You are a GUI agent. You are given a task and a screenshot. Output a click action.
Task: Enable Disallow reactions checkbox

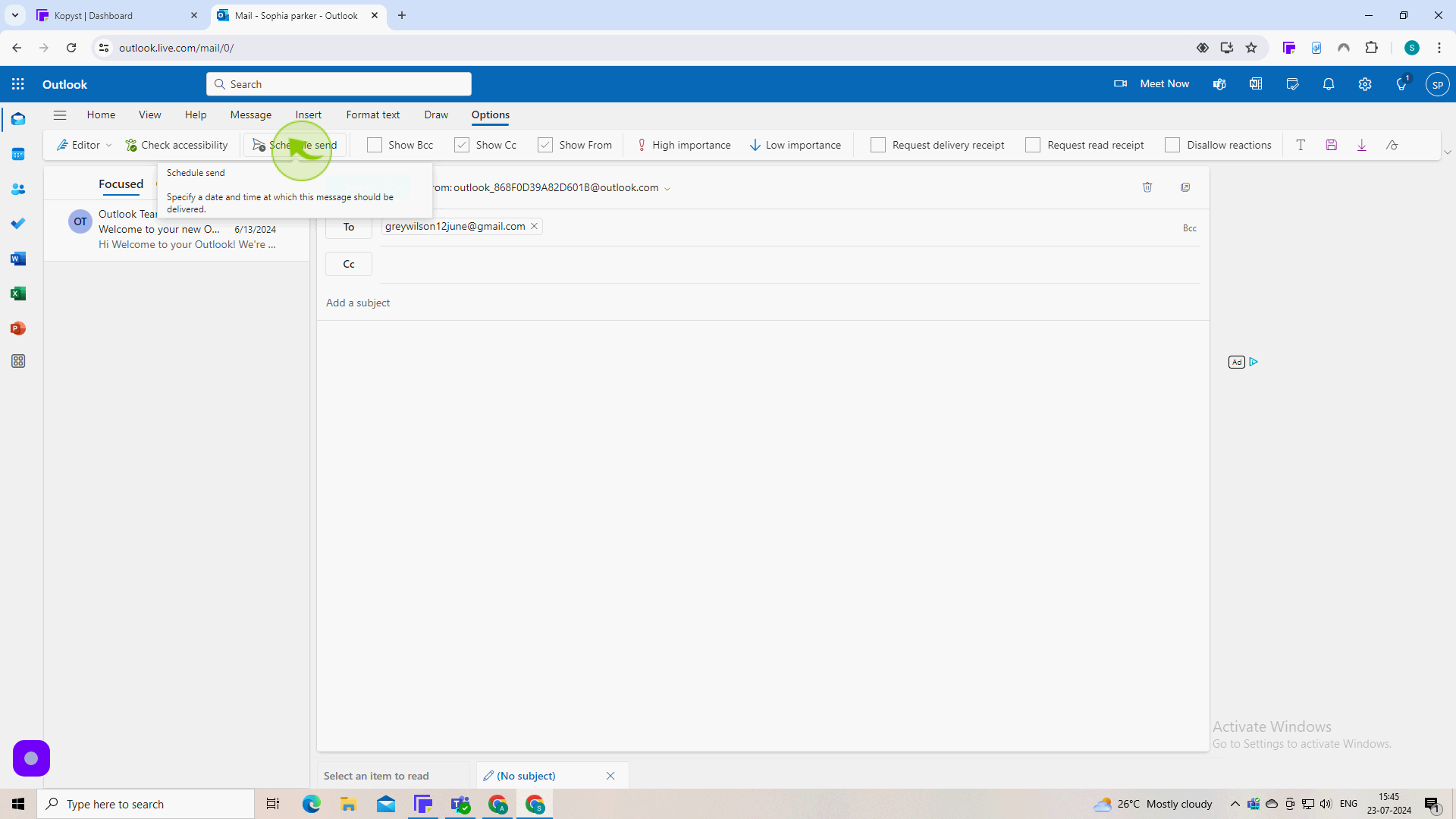pyautogui.click(x=1172, y=145)
